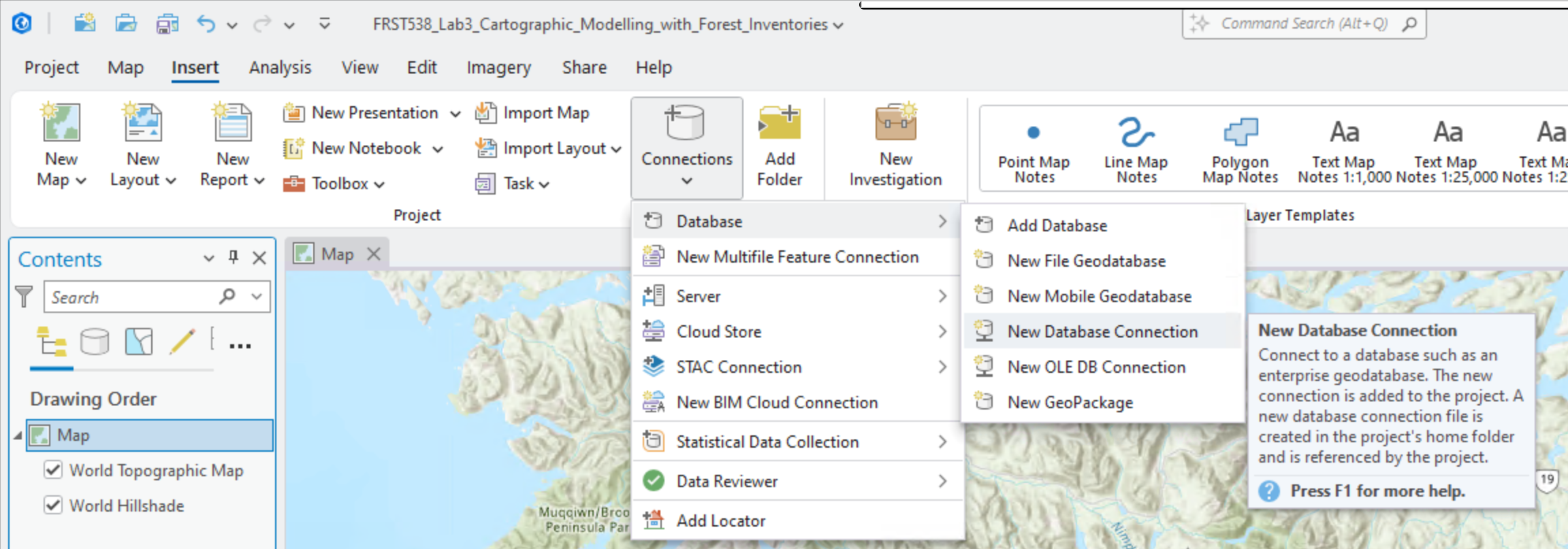This screenshot has width=1568, height=549.
Task: Click the List By Editing pencil icon
Action: [x=182, y=342]
